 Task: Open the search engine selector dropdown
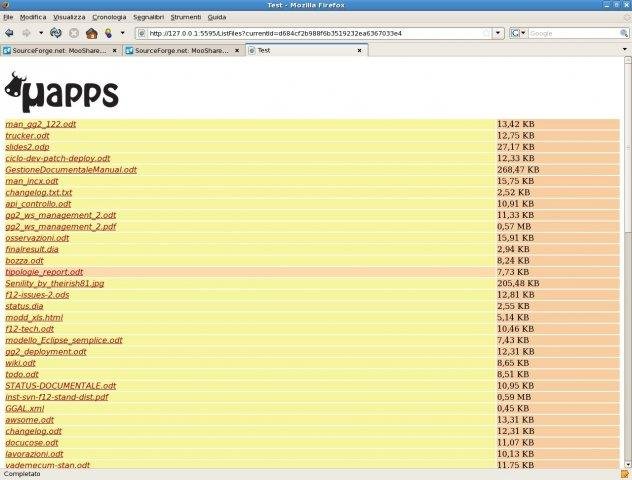518,33
